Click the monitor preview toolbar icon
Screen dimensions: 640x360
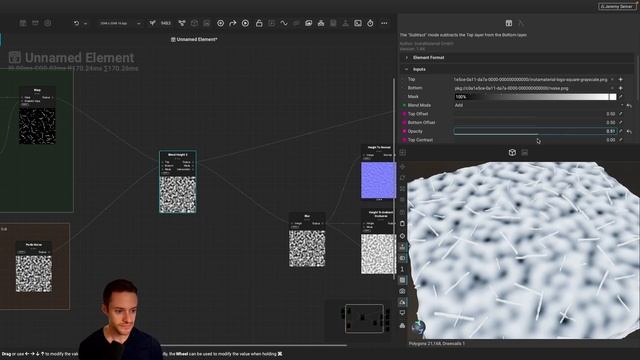[x=358, y=23]
